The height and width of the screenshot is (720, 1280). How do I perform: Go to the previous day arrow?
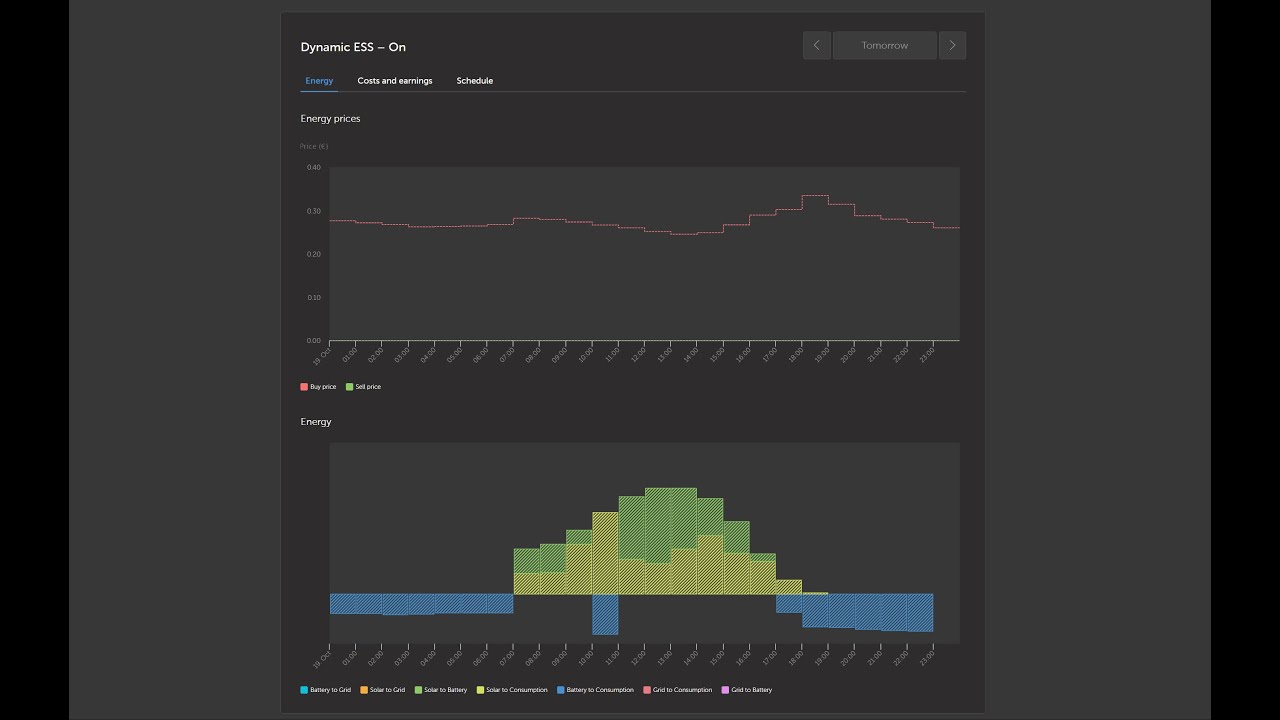pyautogui.click(x=817, y=45)
